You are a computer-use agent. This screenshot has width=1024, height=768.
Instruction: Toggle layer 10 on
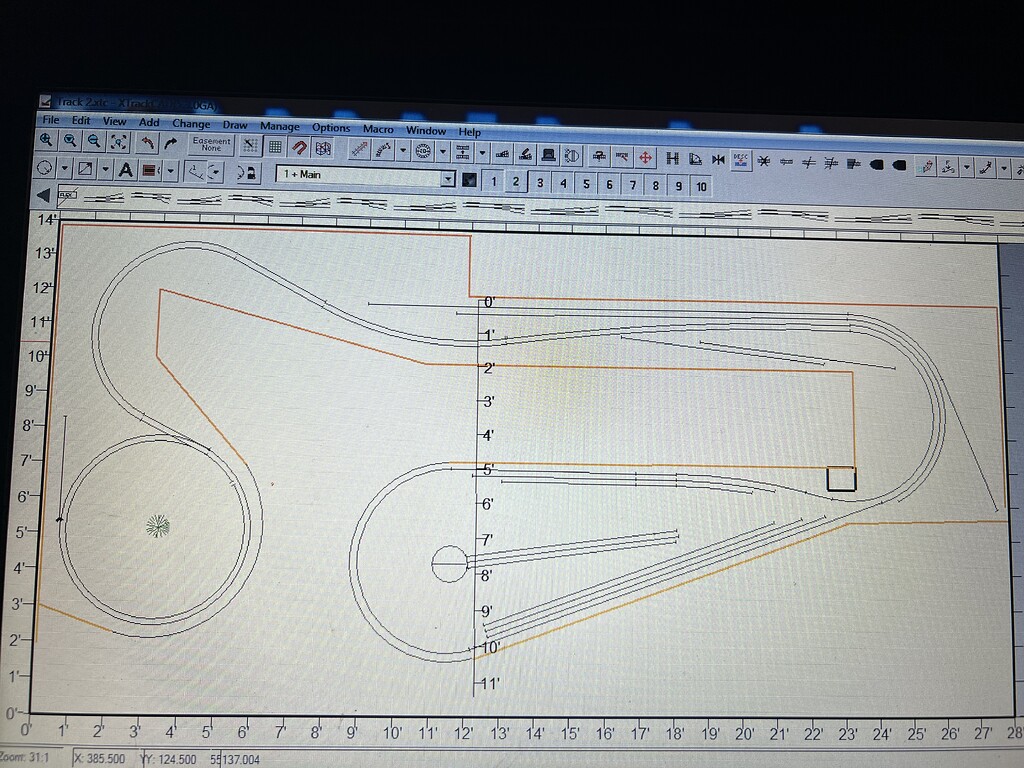coord(701,182)
